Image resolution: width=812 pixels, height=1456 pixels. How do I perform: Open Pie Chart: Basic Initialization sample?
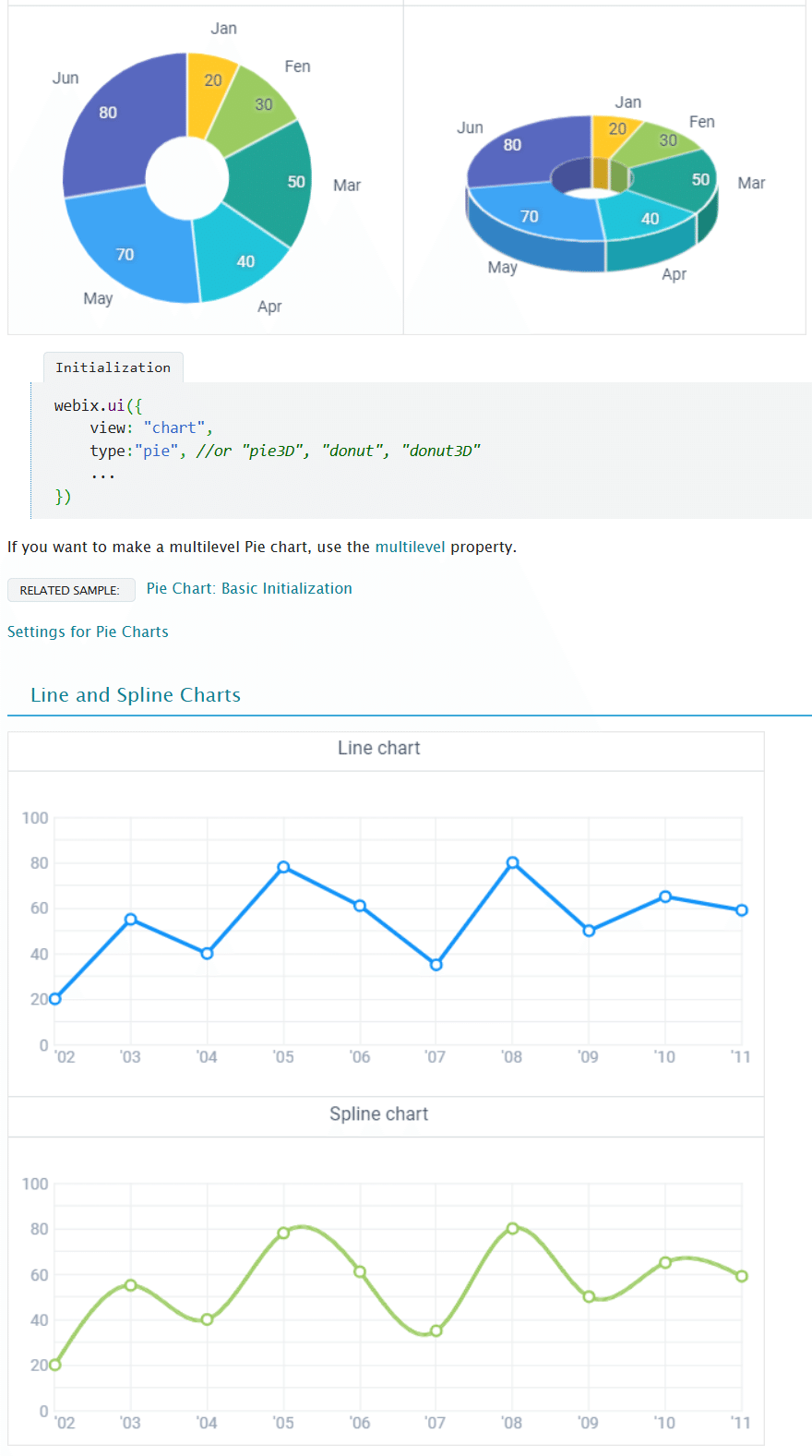coord(249,588)
